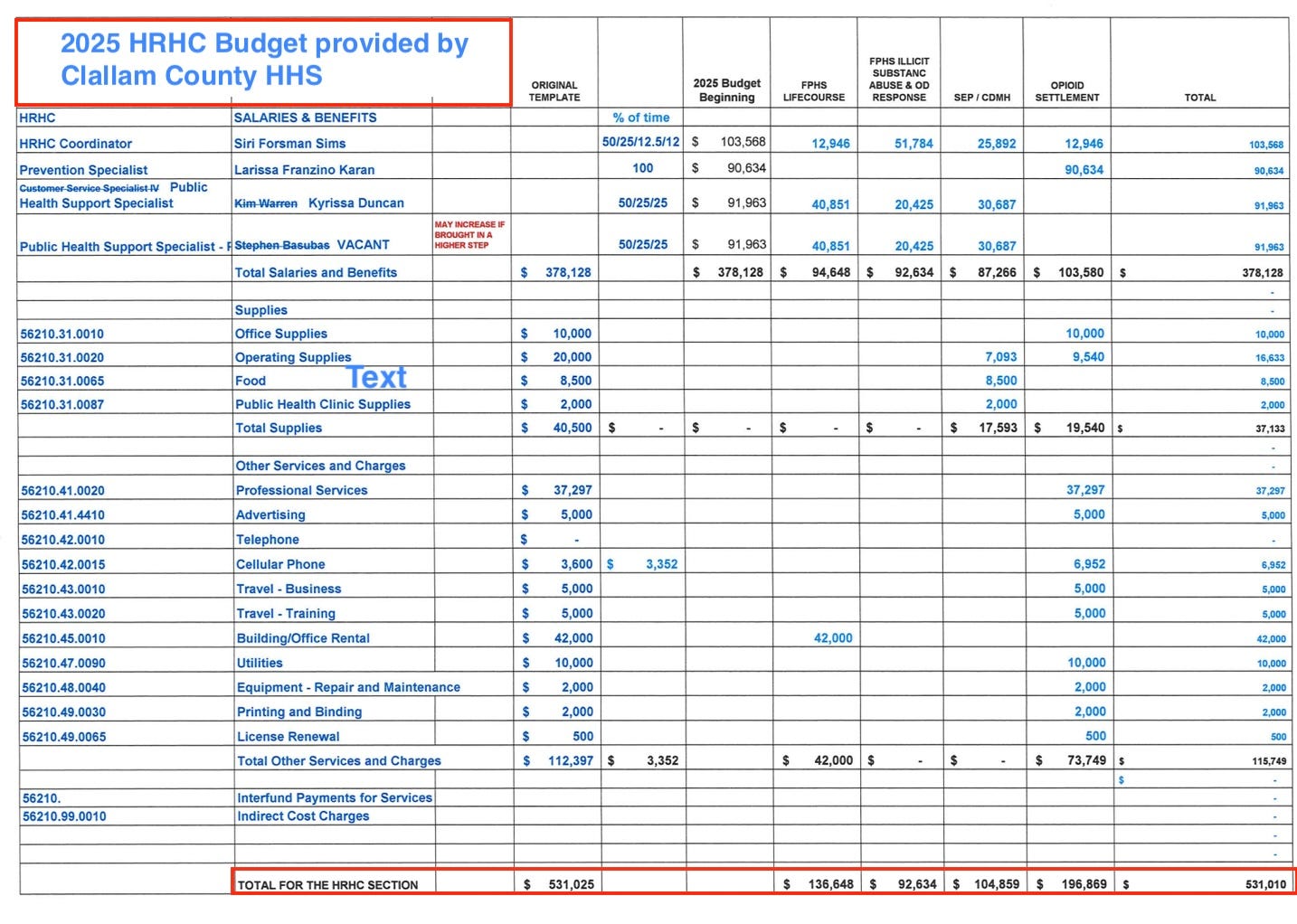The image size is (1297, 924).
Task: Click the "Total Supplies" label
Action: (x=279, y=428)
